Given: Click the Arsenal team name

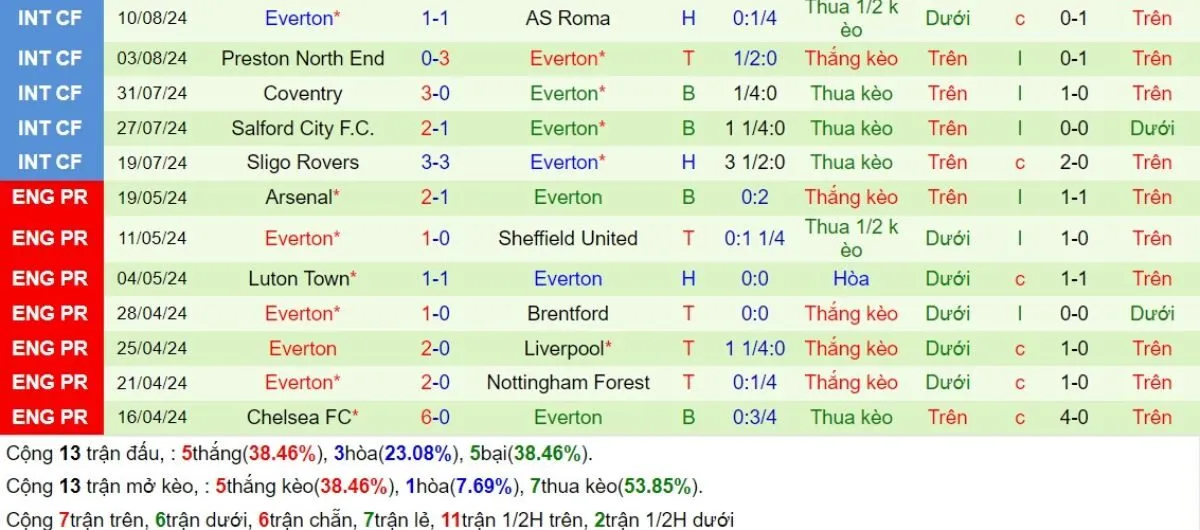Looking at the screenshot, I should click(x=300, y=197).
